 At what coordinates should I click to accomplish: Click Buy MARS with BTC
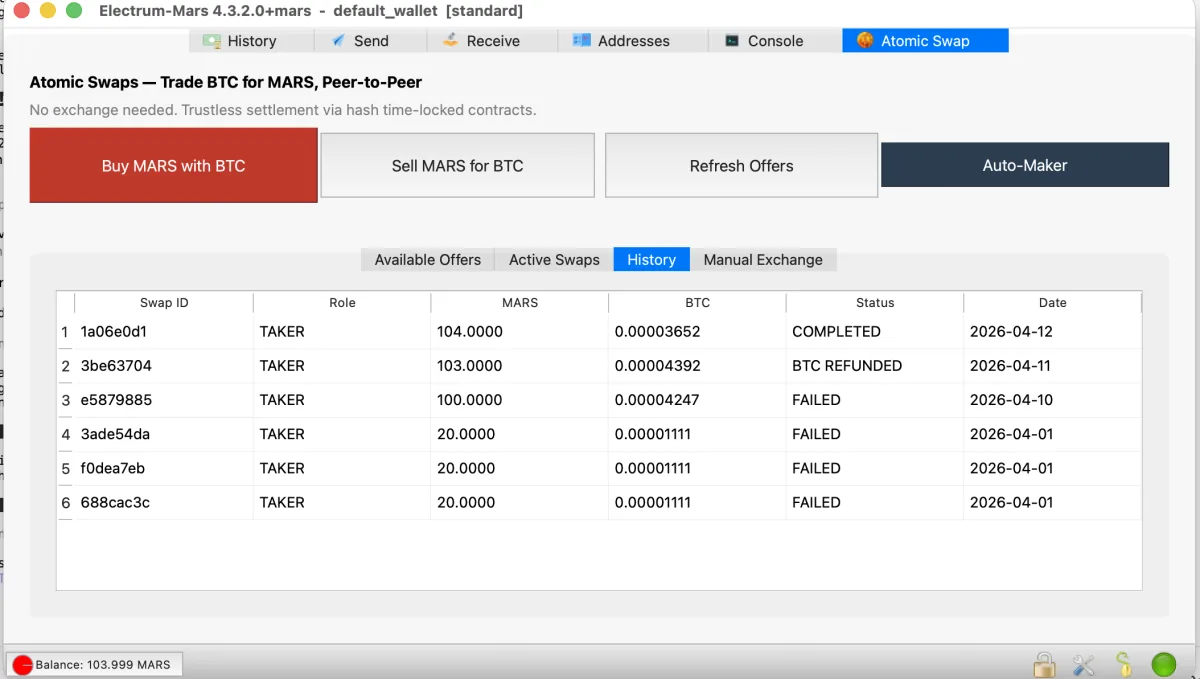pos(172,165)
